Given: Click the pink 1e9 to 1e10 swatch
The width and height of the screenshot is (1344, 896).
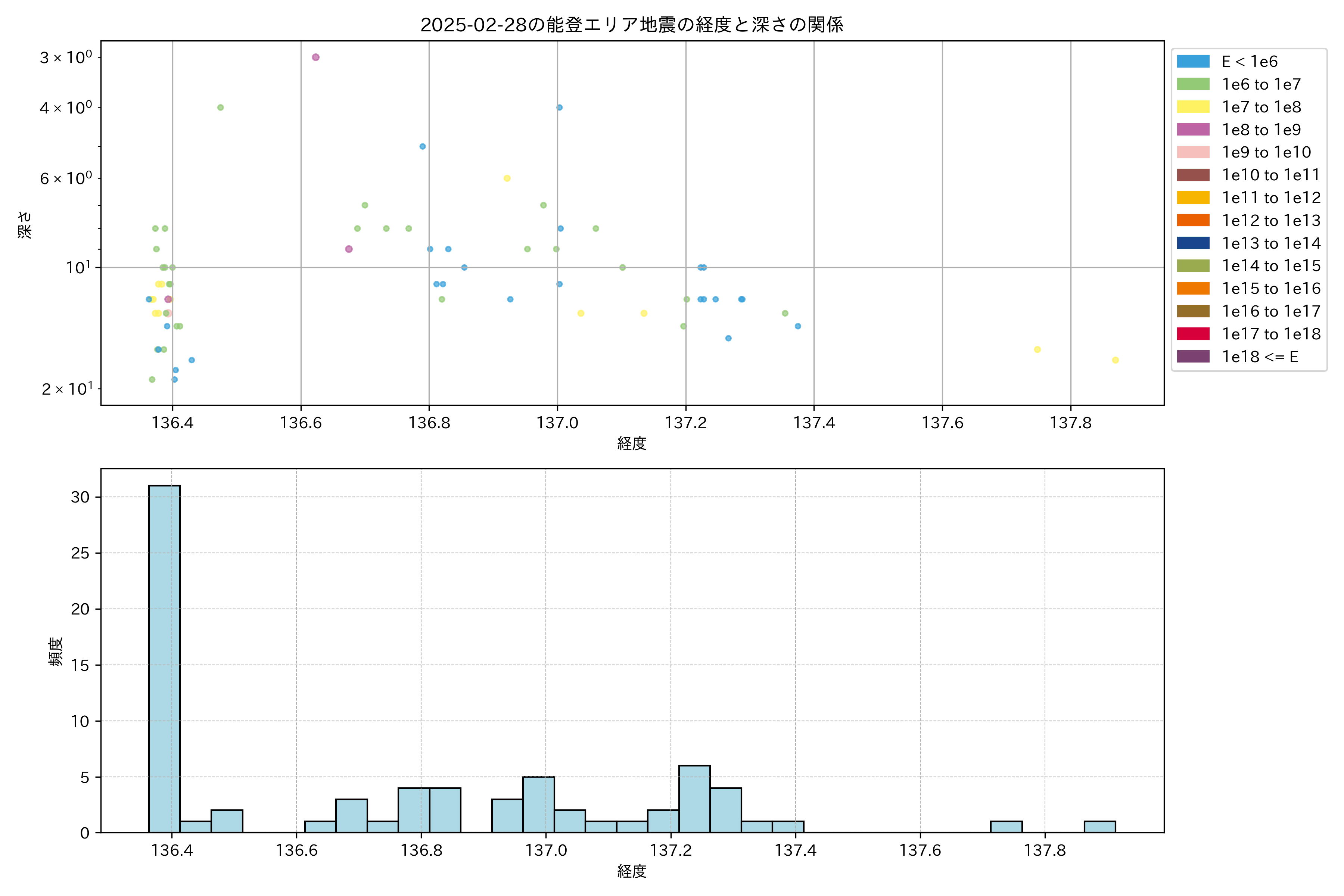Looking at the screenshot, I should coord(1192,152).
